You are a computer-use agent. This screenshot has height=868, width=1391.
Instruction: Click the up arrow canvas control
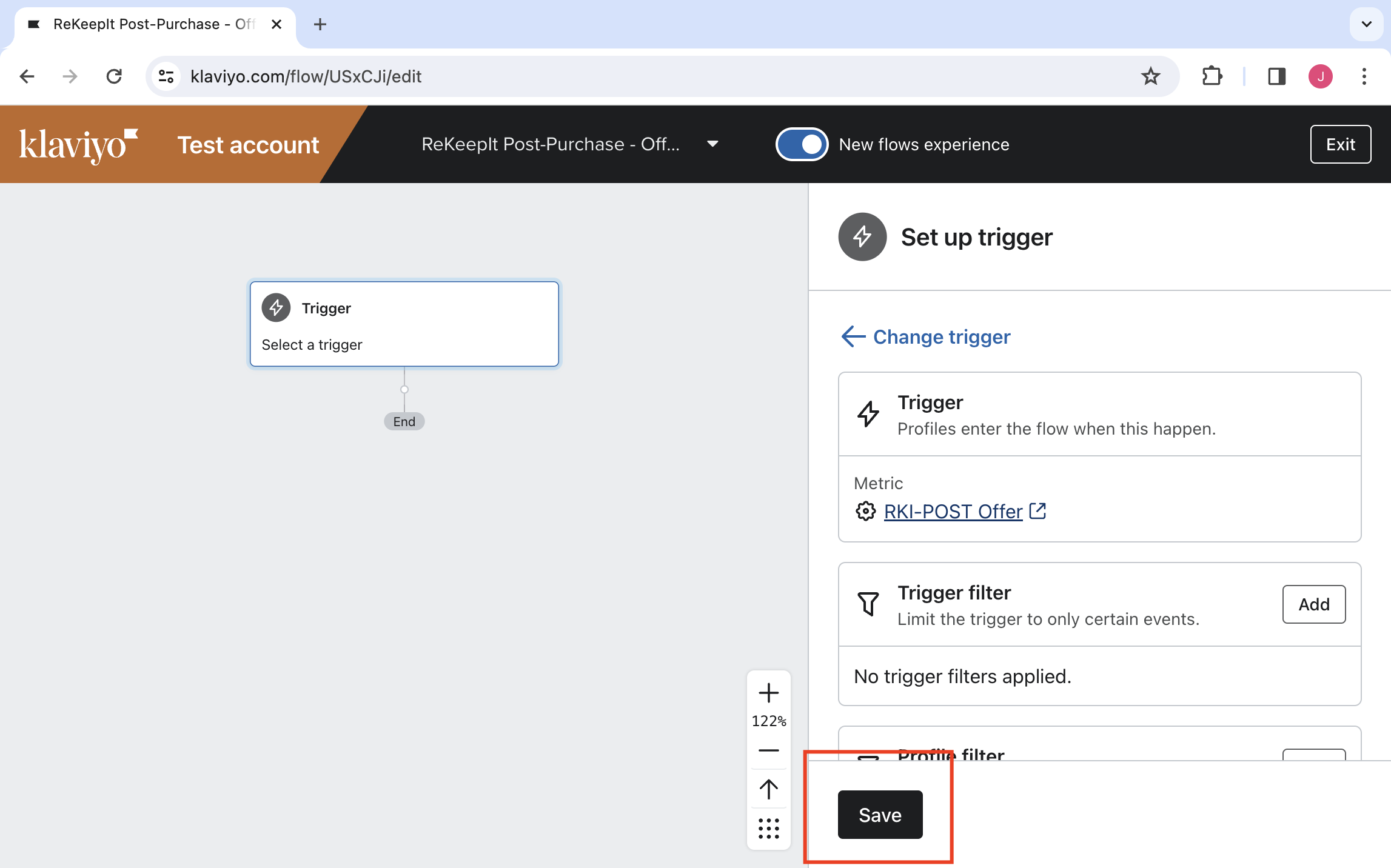(768, 789)
